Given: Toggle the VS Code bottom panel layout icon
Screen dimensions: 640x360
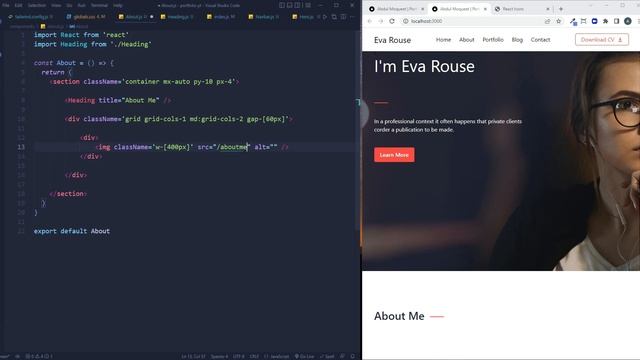Looking at the screenshot, I should click(289, 5).
